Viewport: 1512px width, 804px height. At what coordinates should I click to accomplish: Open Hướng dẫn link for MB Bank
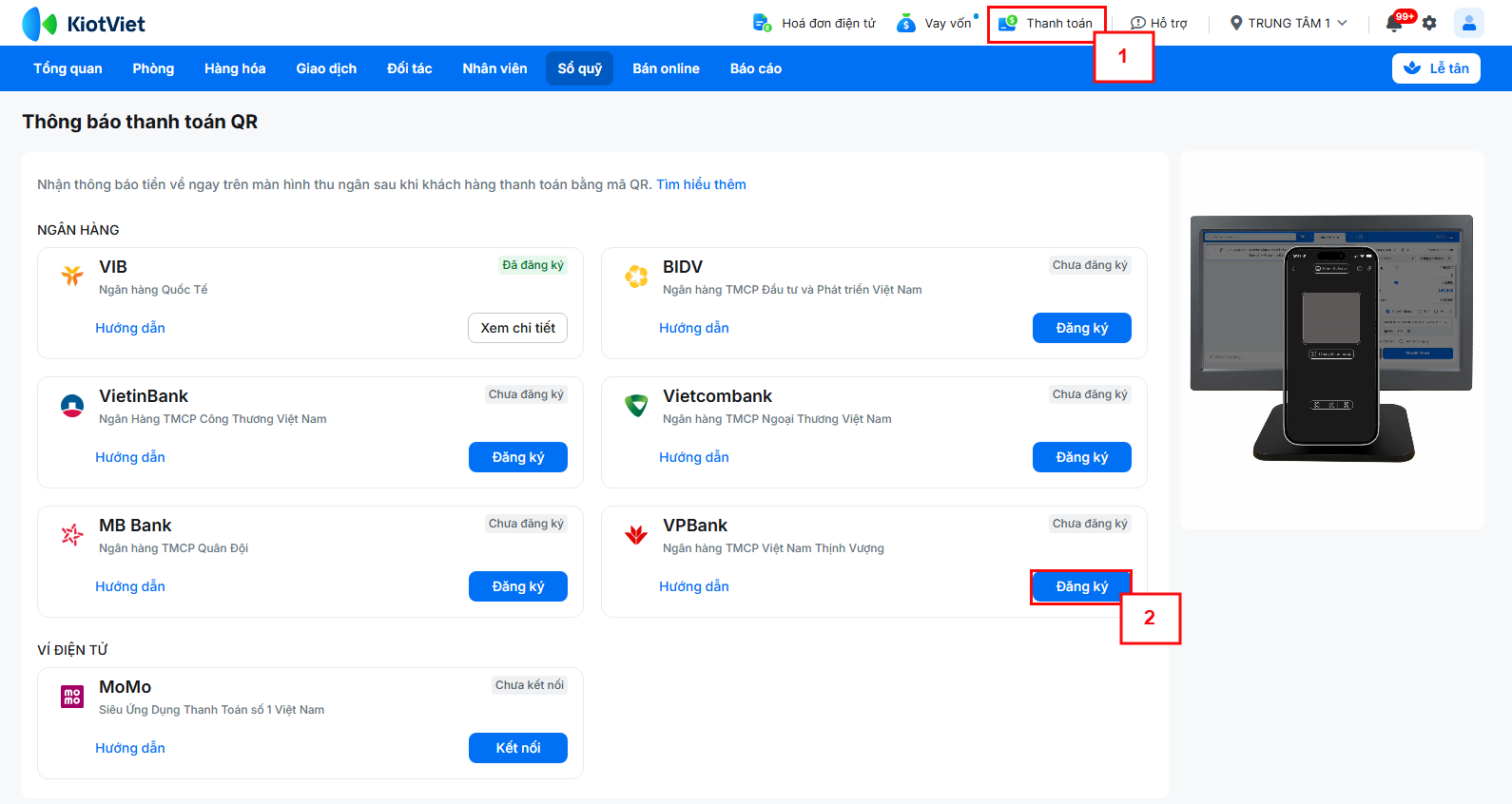click(x=130, y=586)
